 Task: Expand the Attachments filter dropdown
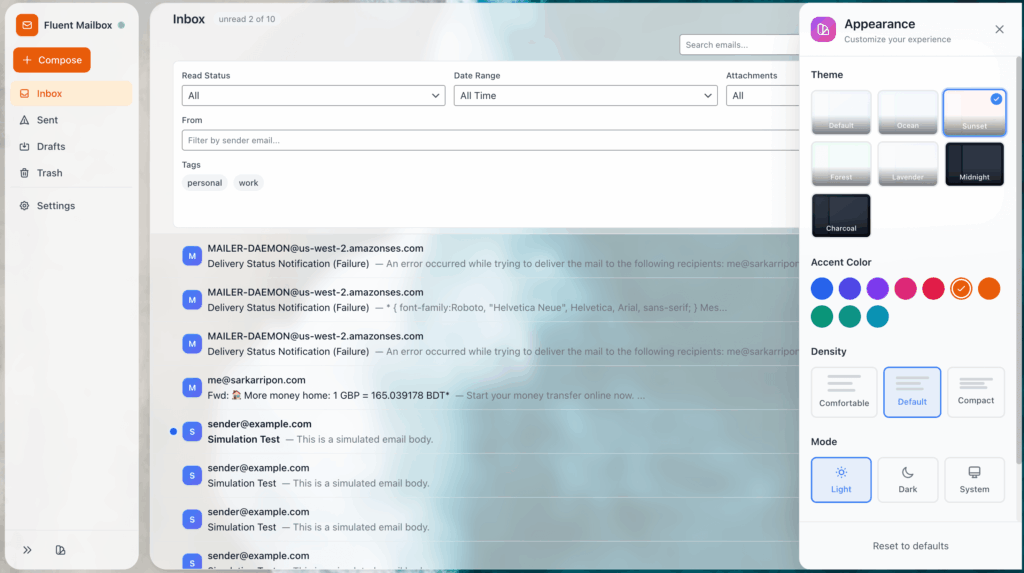click(x=762, y=96)
